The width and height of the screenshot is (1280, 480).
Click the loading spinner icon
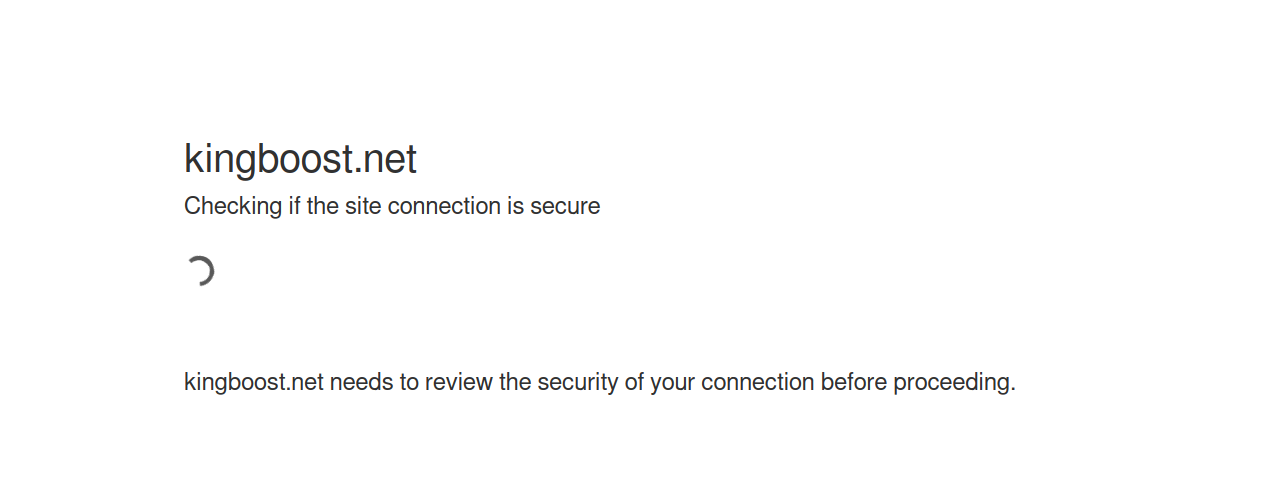(x=200, y=271)
